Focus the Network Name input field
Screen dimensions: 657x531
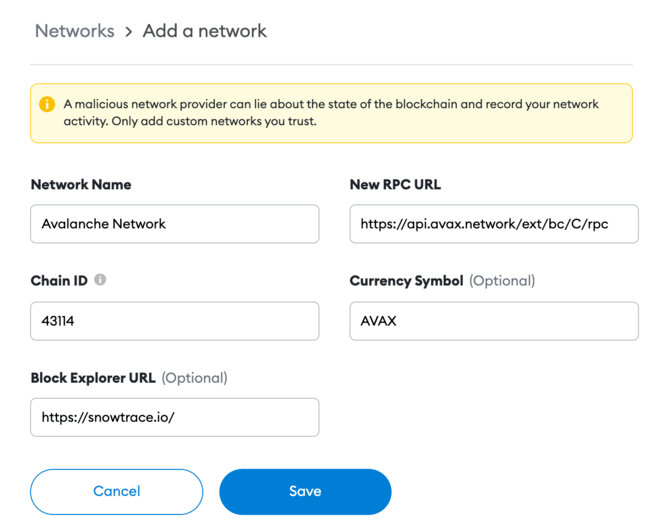click(x=175, y=224)
